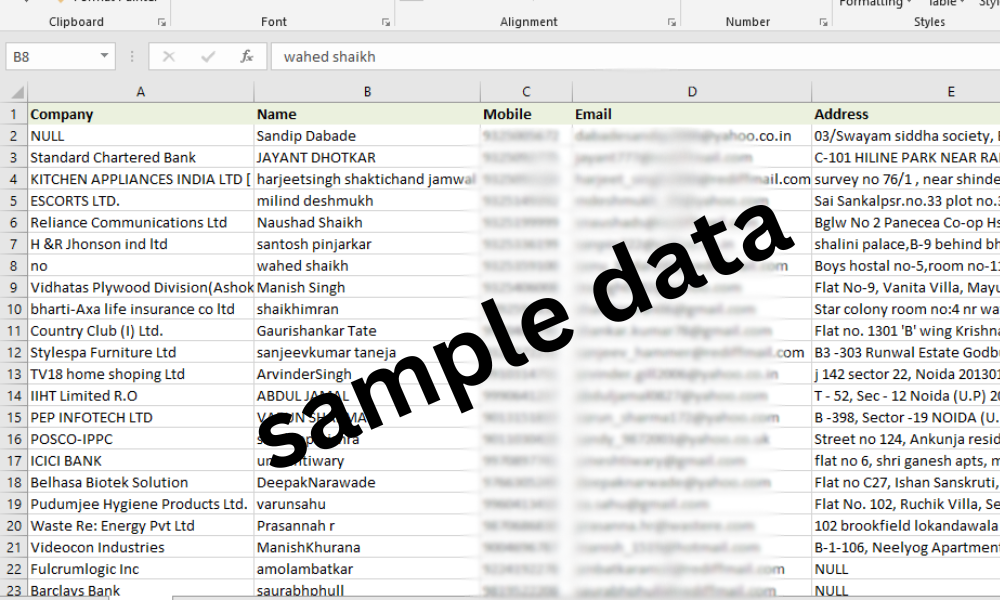
Task: Open the Insert Function fx dialog
Action: [247, 57]
